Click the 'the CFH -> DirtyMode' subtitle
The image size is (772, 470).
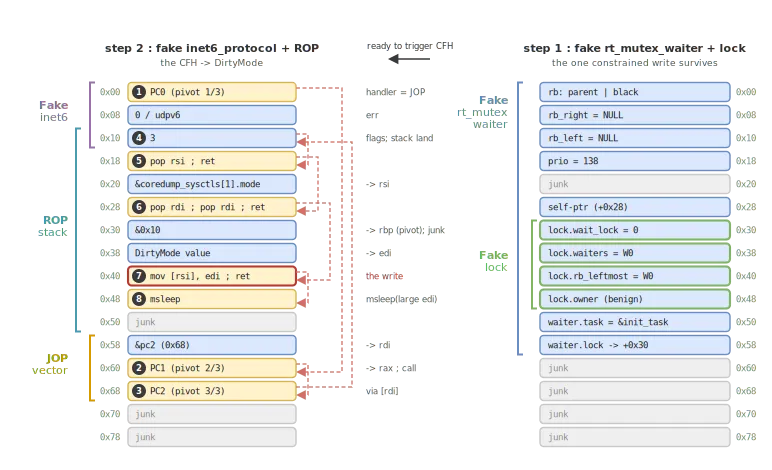tap(211, 63)
